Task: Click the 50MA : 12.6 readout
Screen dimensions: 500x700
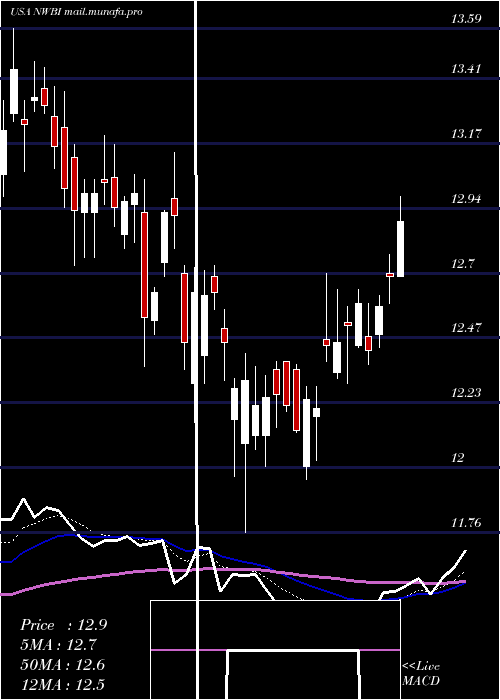Action: tap(63, 665)
